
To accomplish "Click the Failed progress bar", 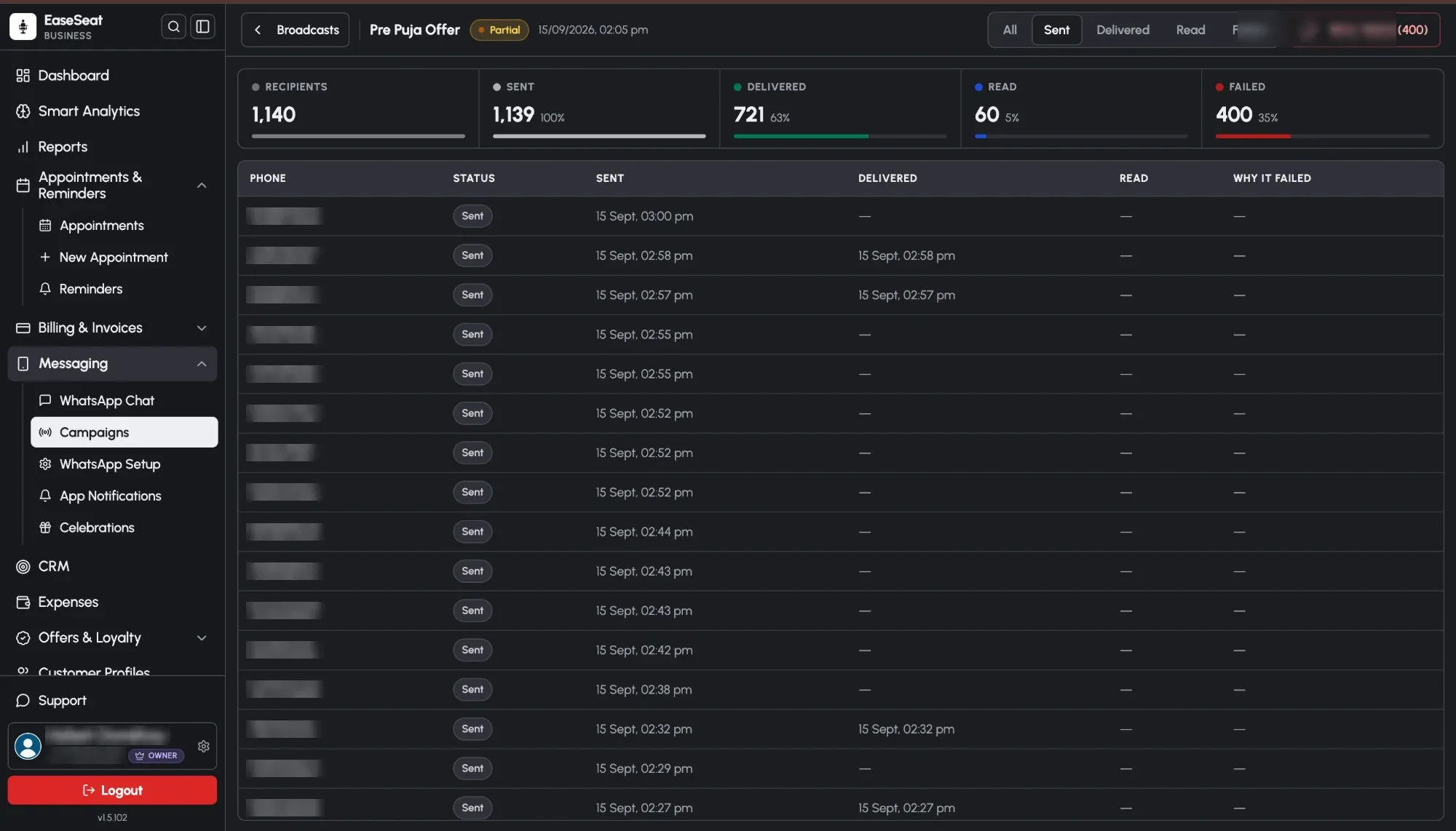I will point(1322,136).
